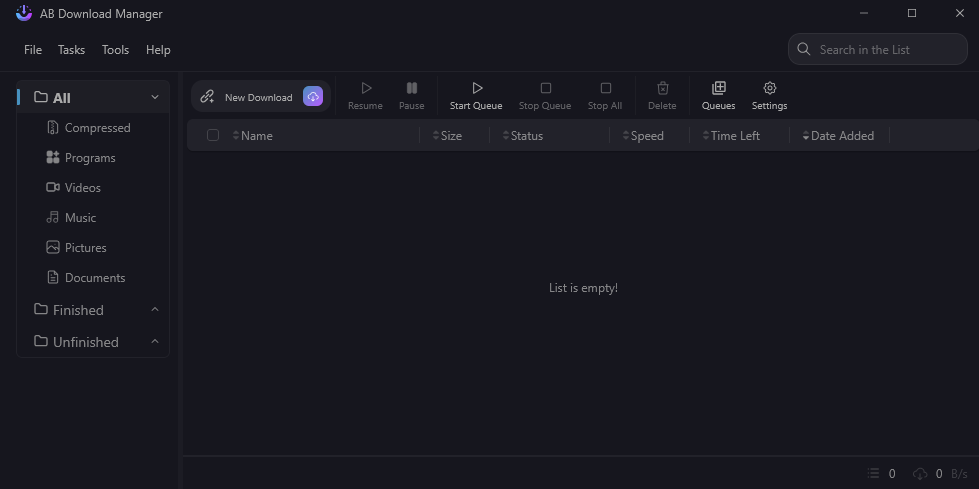The height and width of the screenshot is (489, 979).
Task: Click the New Download button
Action: (247, 97)
